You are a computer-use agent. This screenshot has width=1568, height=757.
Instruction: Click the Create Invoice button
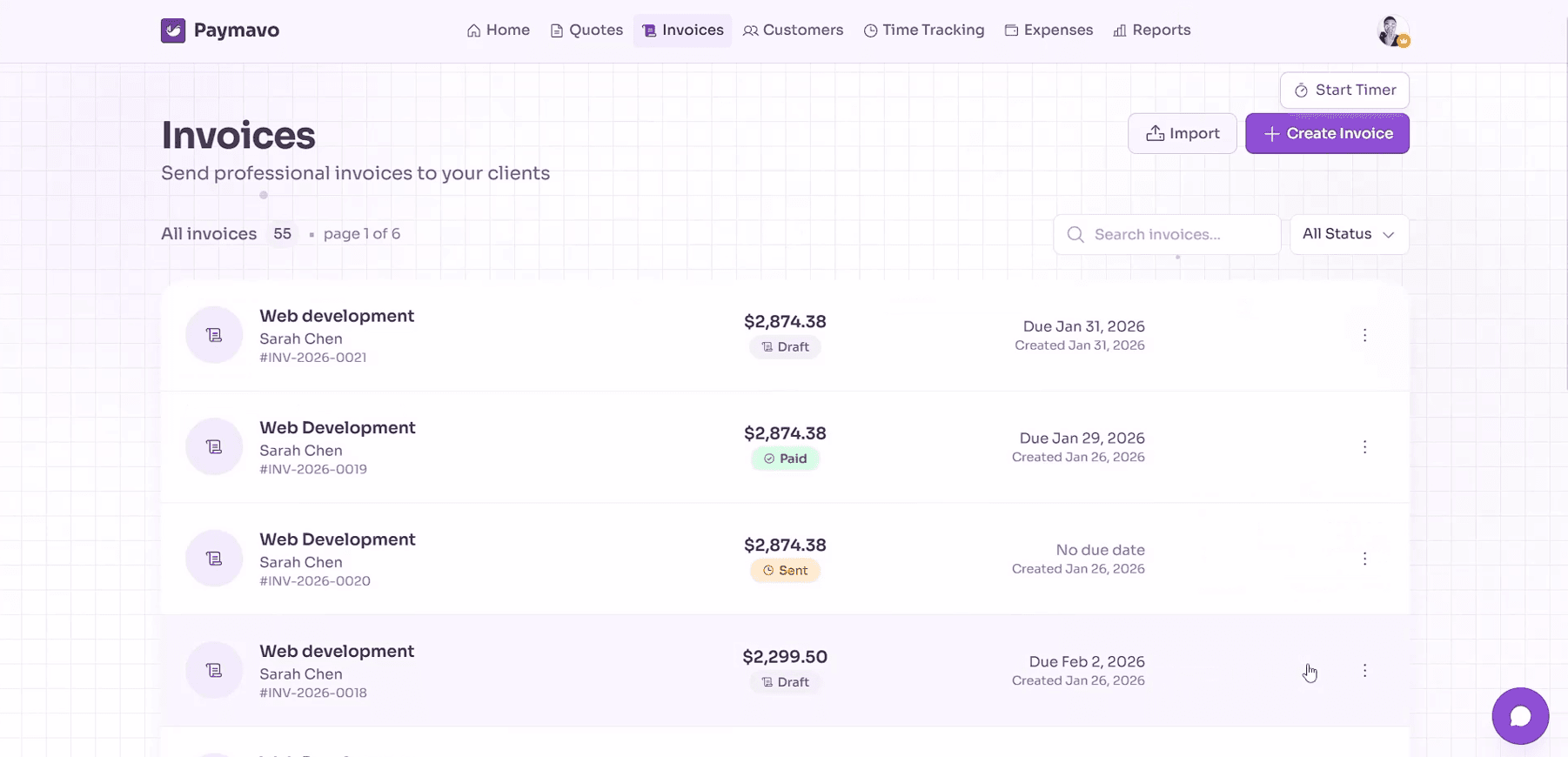click(1327, 134)
